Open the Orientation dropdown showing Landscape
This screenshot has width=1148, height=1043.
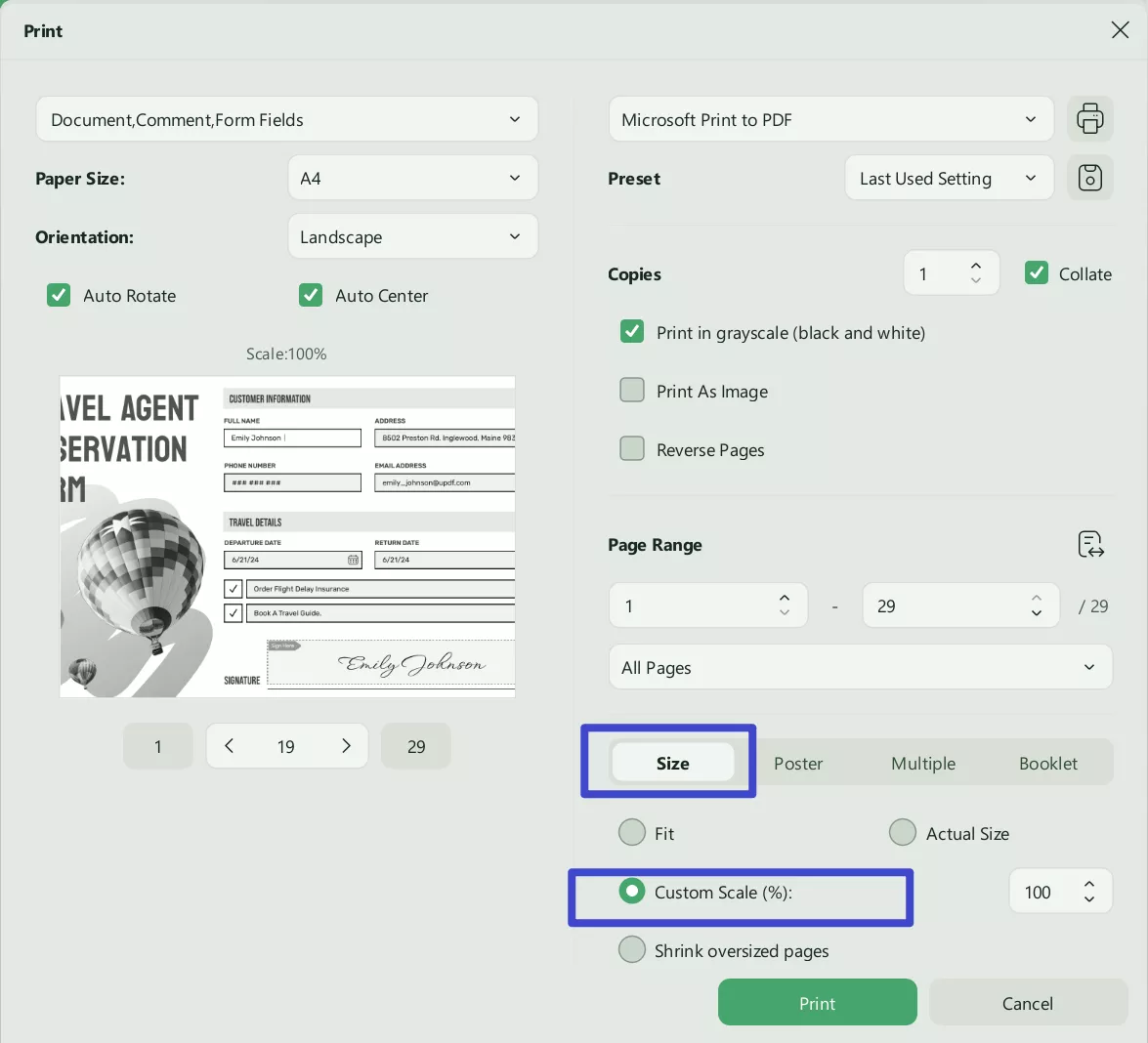click(x=412, y=235)
